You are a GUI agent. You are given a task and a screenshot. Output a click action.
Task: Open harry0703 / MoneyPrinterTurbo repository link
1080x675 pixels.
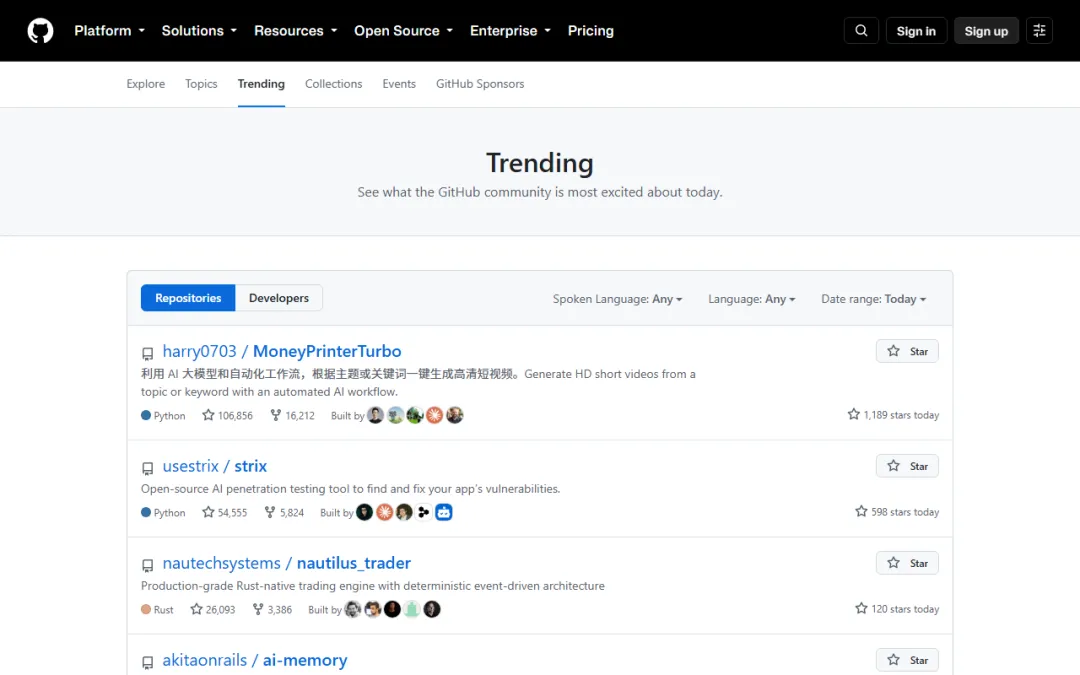(x=282, y=351)
